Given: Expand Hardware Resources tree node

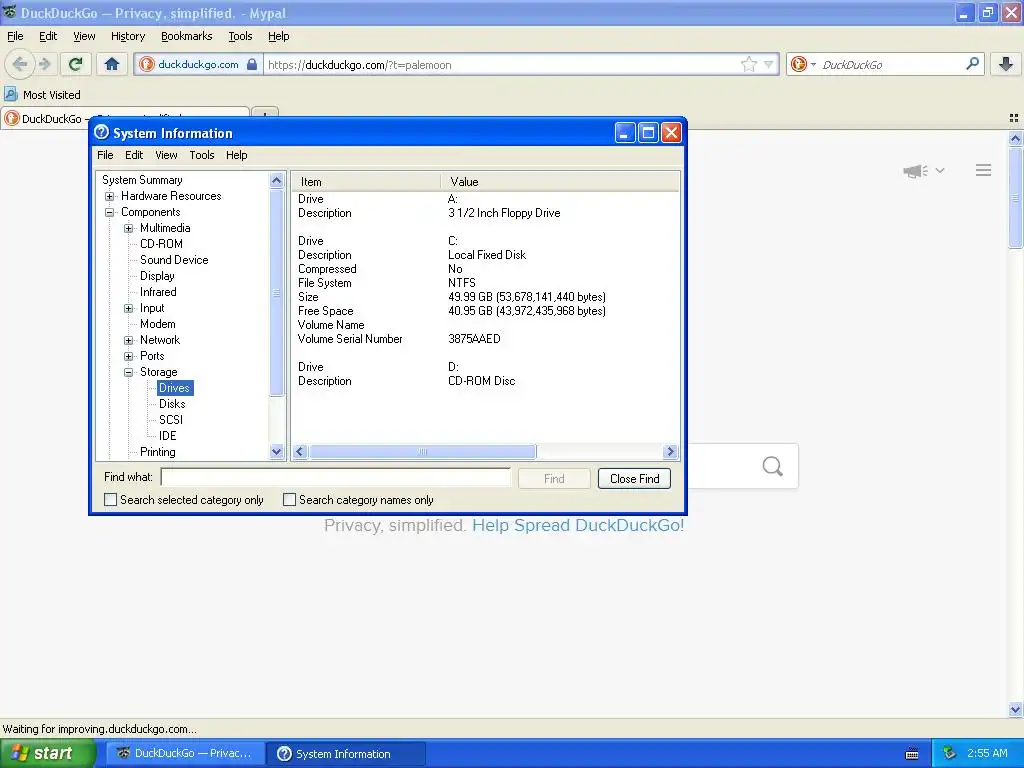Looking at the screenshot, I should (x=110, y=196).
